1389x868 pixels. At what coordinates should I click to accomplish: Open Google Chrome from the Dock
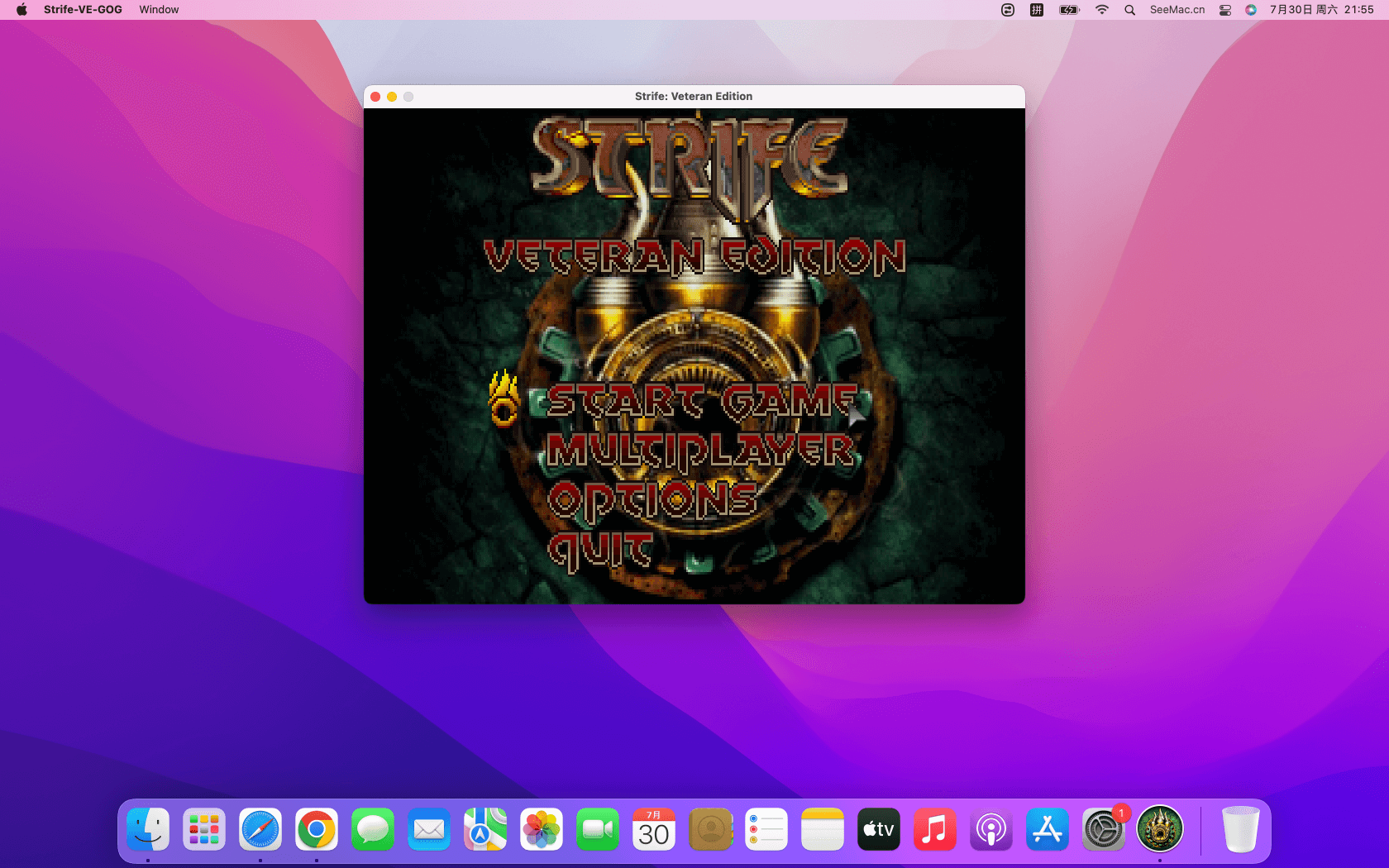click(317, 829)
